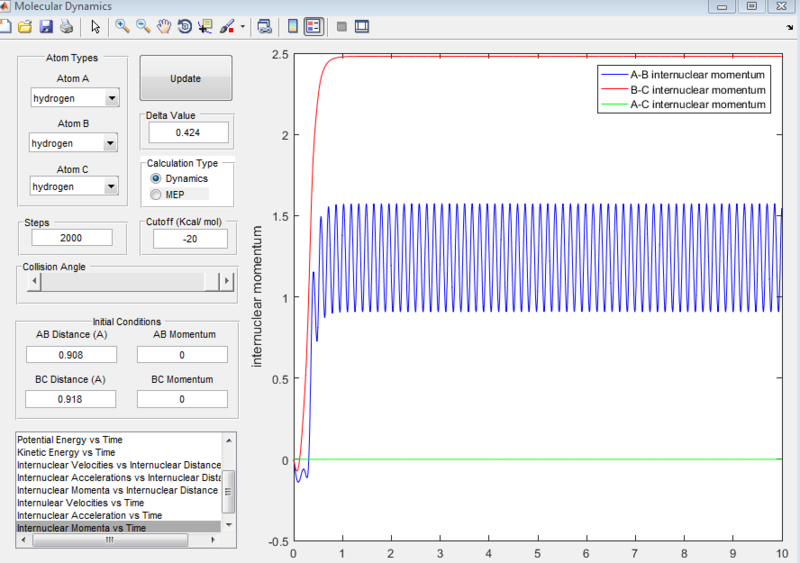Click the Open File folder icon

pyautogui.click(x=25, y=27)
